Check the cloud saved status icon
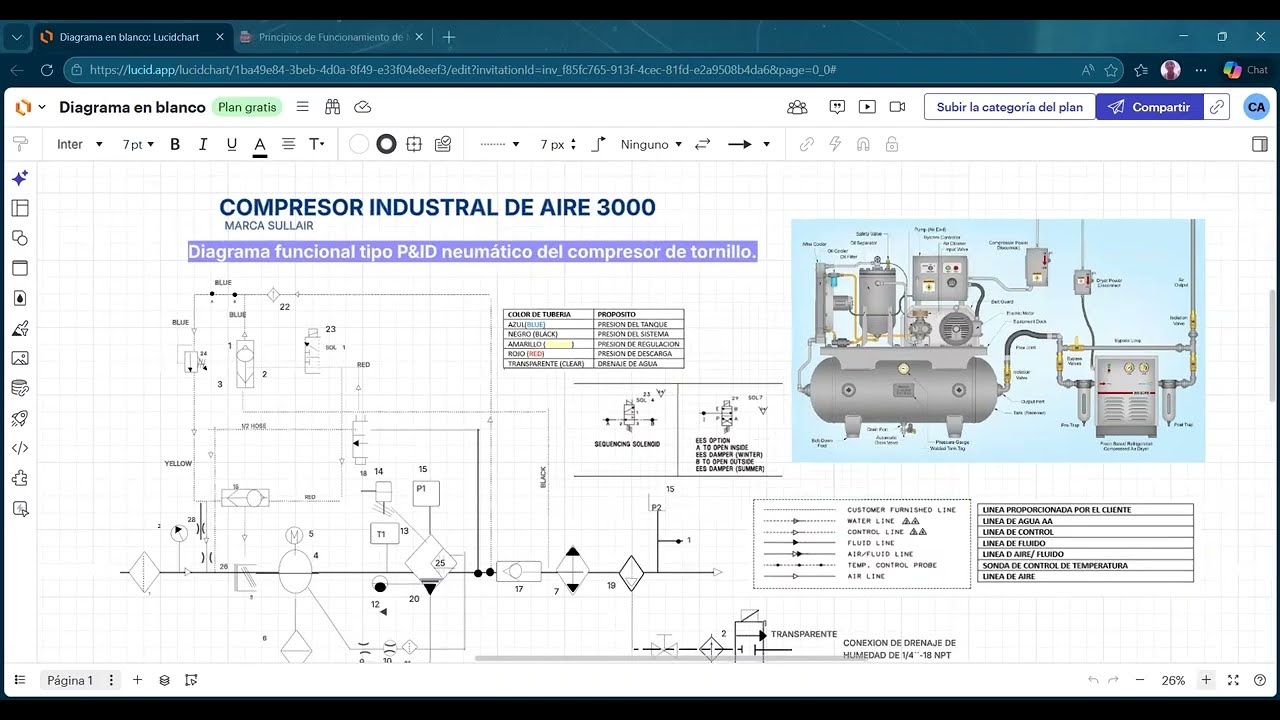 point(363,107)
